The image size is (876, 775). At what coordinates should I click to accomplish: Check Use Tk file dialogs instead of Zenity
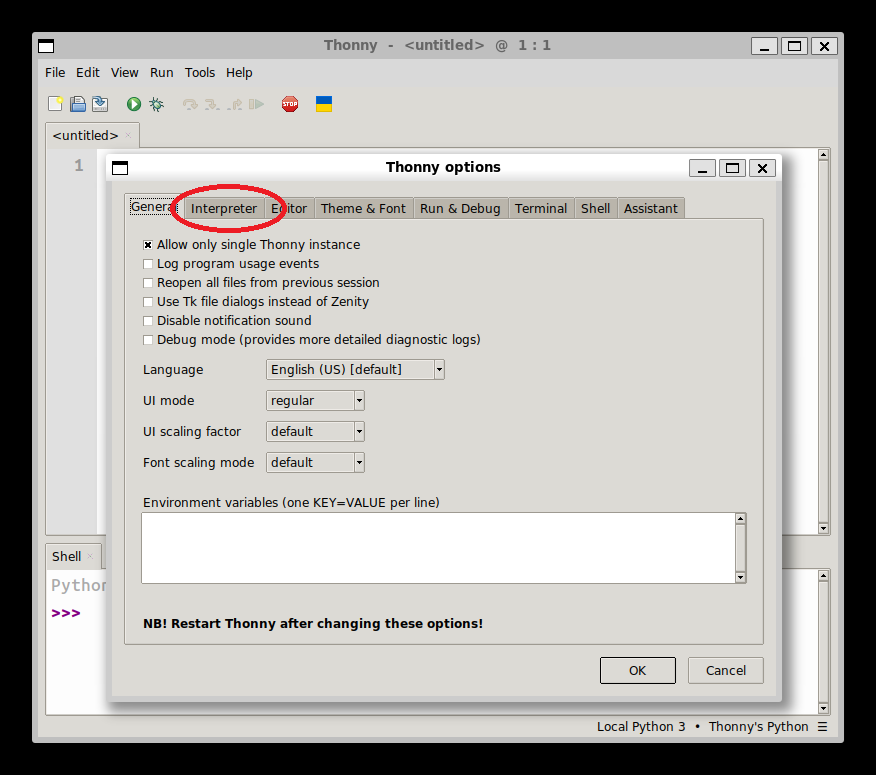click(x=147, y=302)
